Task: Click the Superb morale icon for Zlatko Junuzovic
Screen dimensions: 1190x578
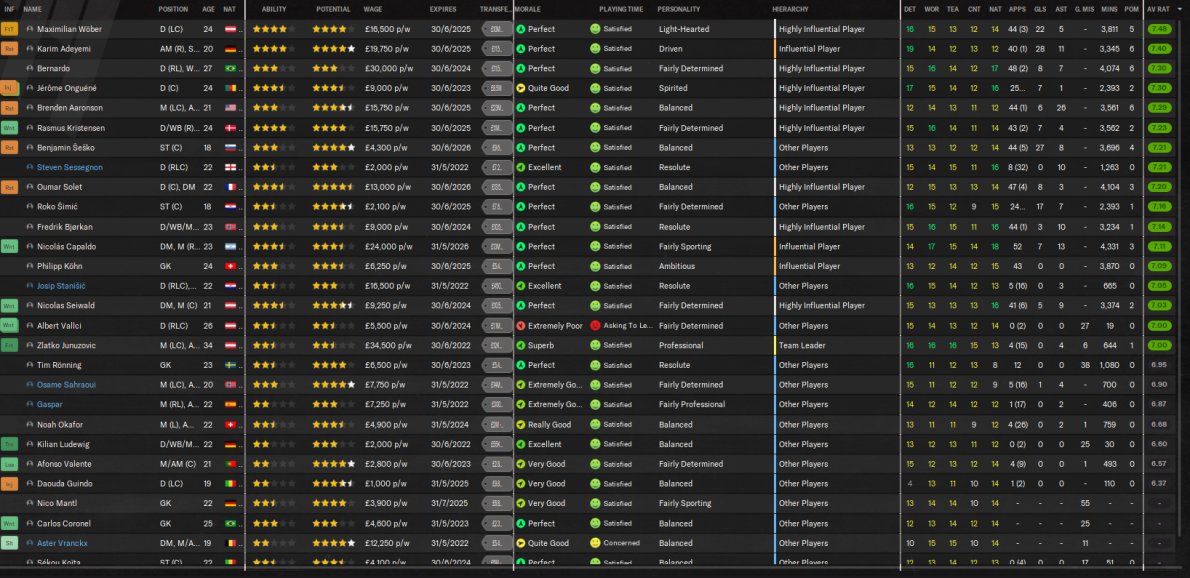Action: tap(521, 345)
